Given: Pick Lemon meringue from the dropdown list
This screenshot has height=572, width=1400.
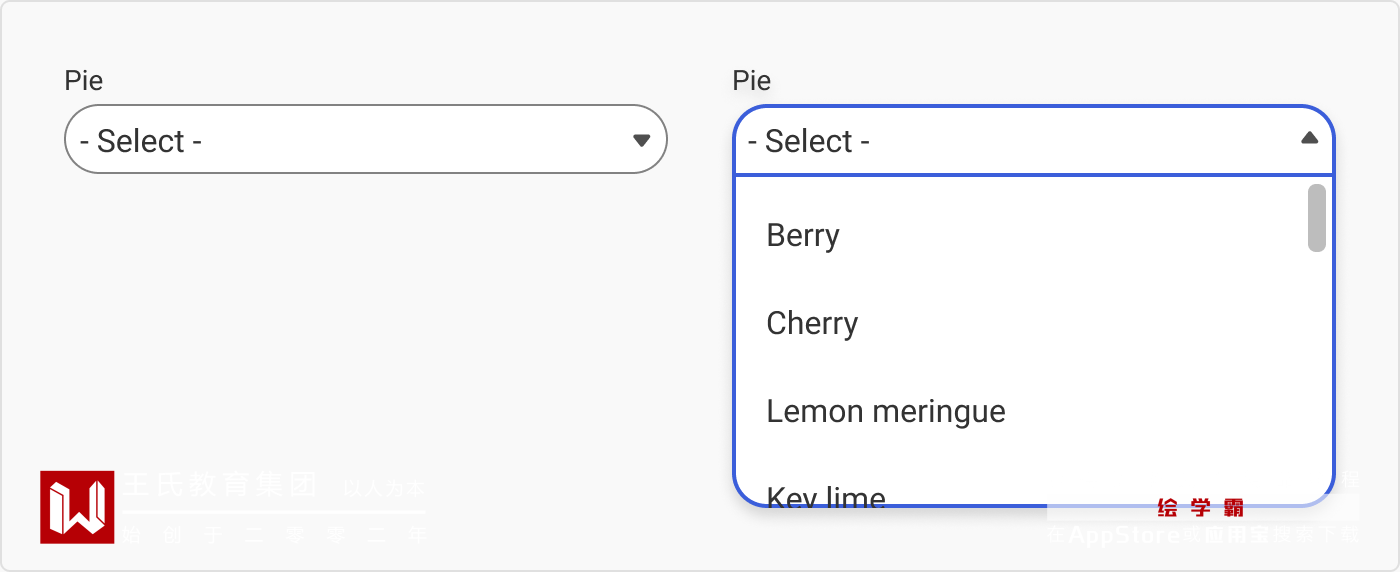Looking at the screenshot, I should [x=886, y=412].
